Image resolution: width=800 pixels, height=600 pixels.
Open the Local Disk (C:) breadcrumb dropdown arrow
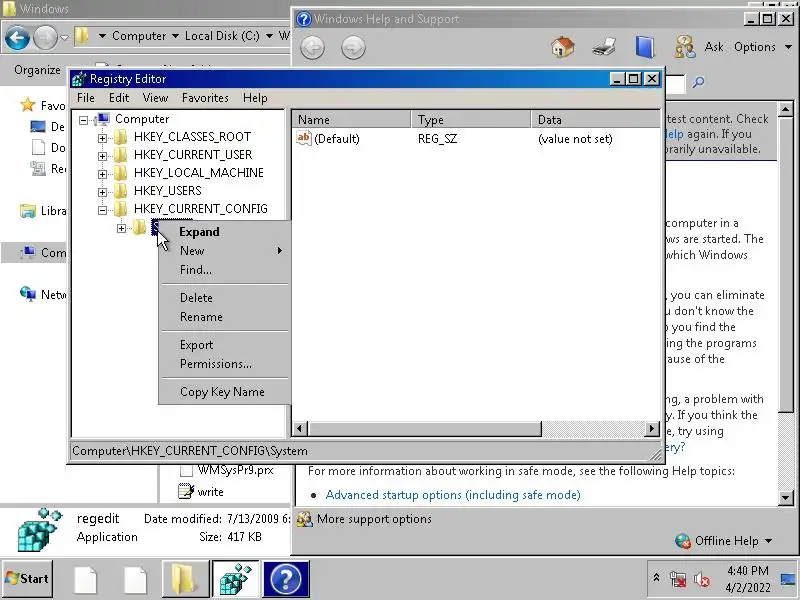pyautogui.click(x=269, y=36)
